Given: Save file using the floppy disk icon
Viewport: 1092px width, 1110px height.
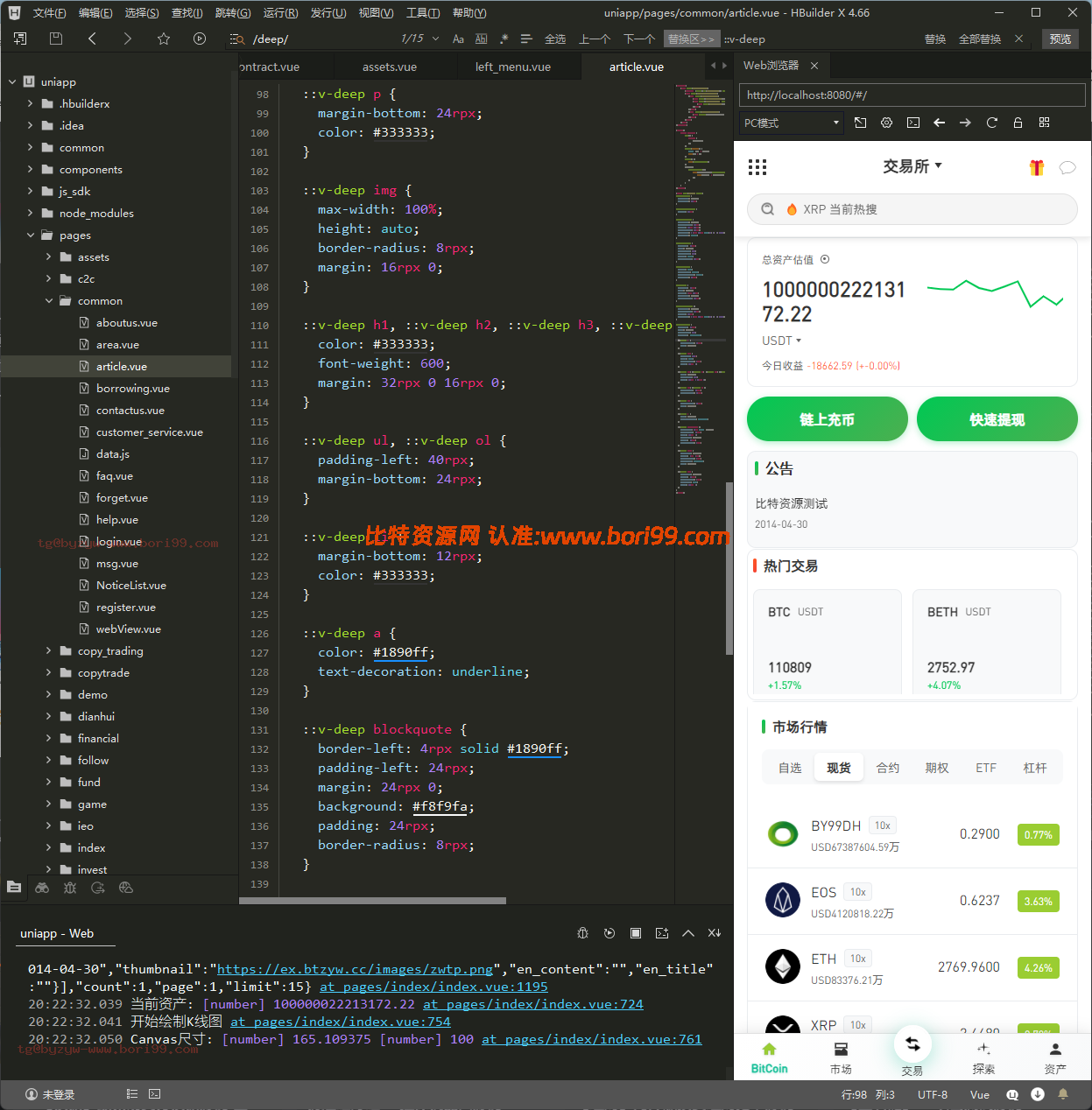Looking at the screenshot, I should click(x=56, y=39).
